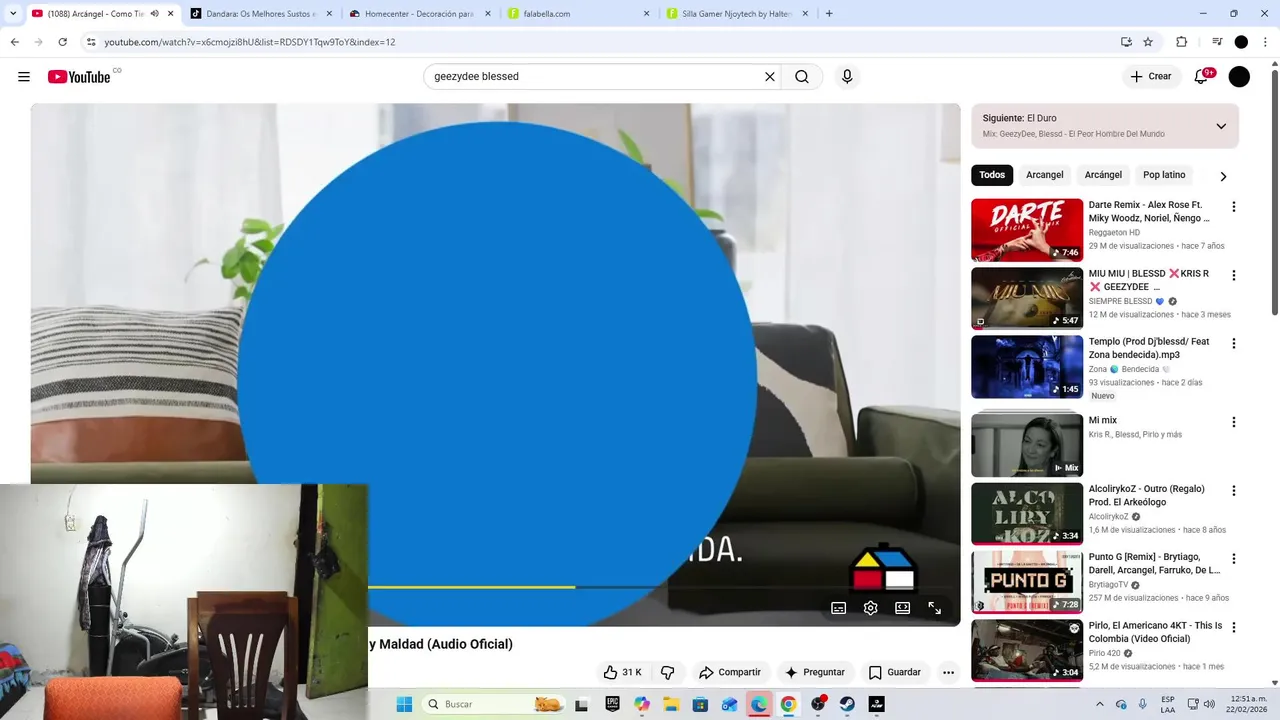Select the Arcángel accented filter chip
The image size is (1280, 720).
pyautogui.click(x=1103, y=175)
